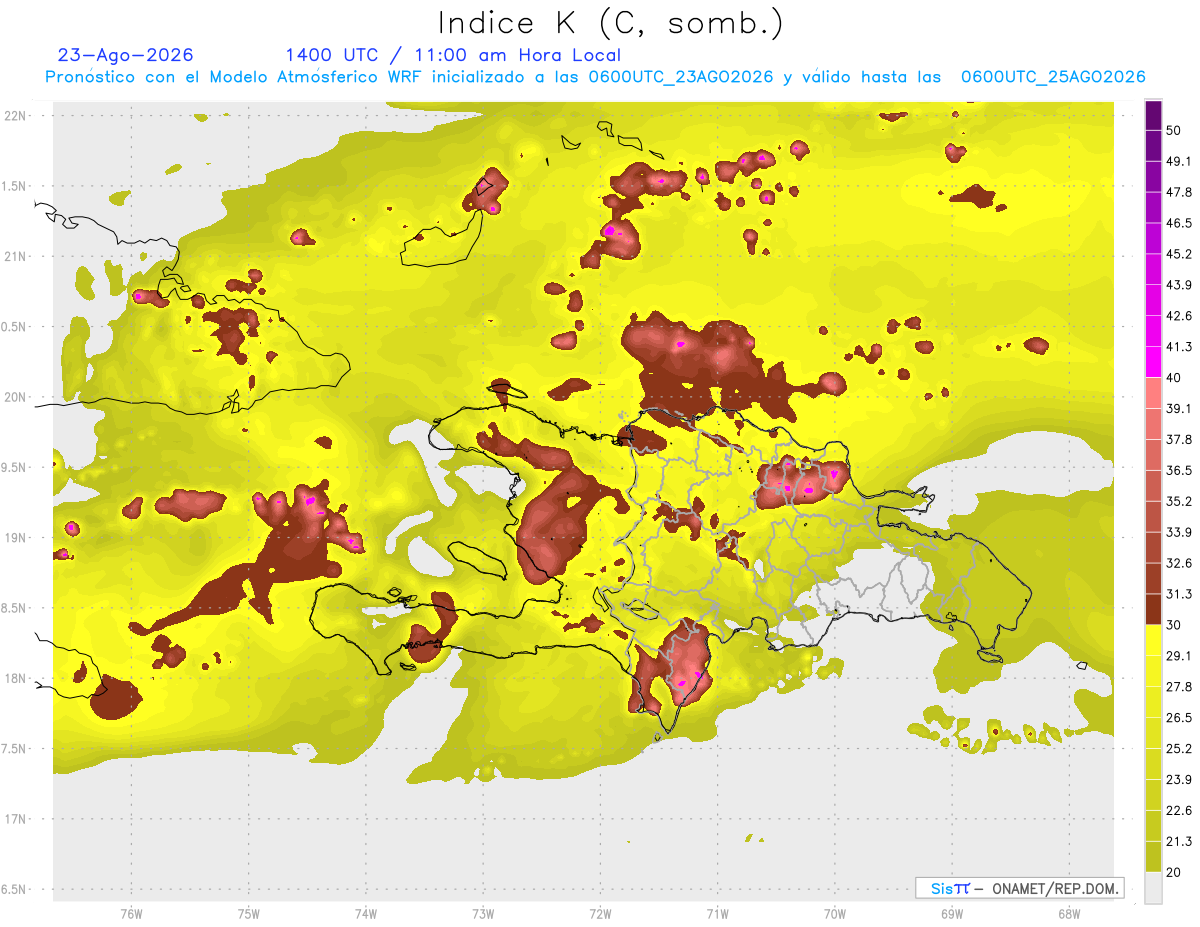Click the colorbar label "29.1"
1200x927 pixels.
click(1178, 655)
